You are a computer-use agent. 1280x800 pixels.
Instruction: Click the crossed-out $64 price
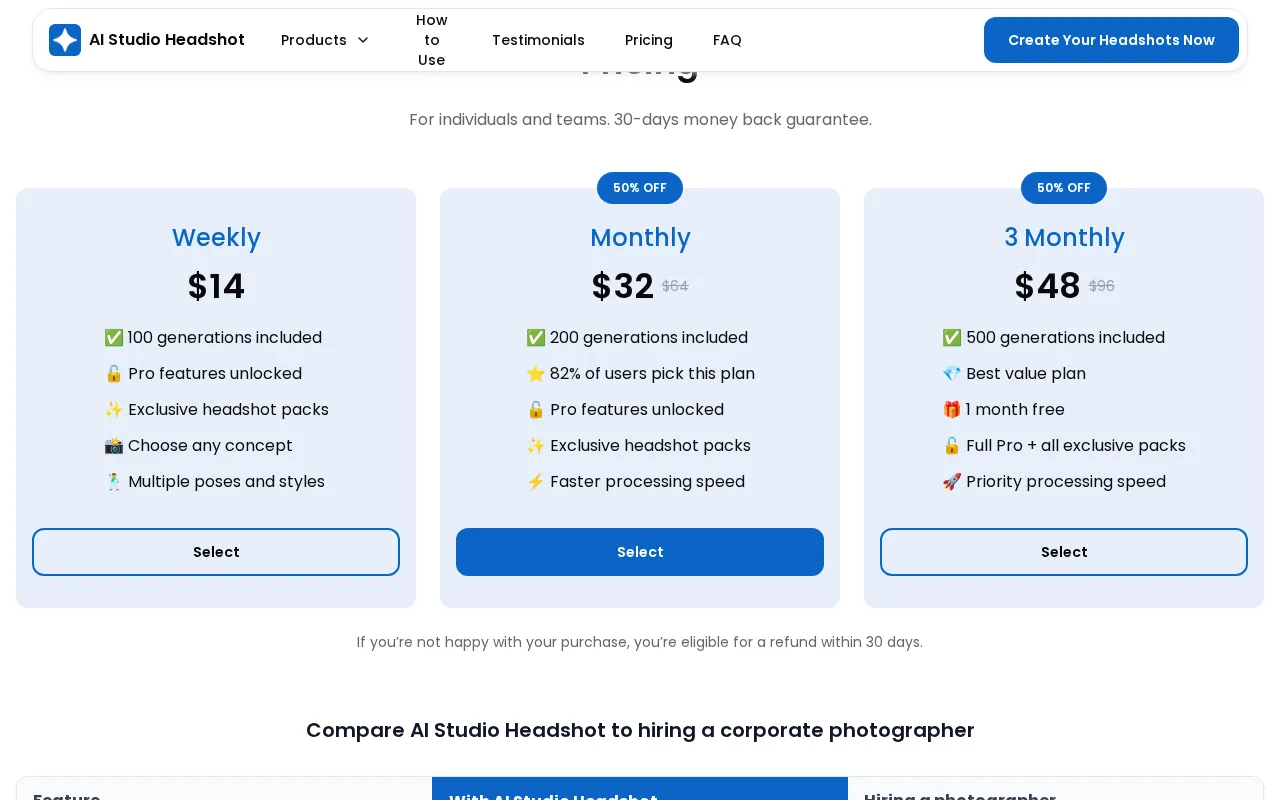point(675,286)
